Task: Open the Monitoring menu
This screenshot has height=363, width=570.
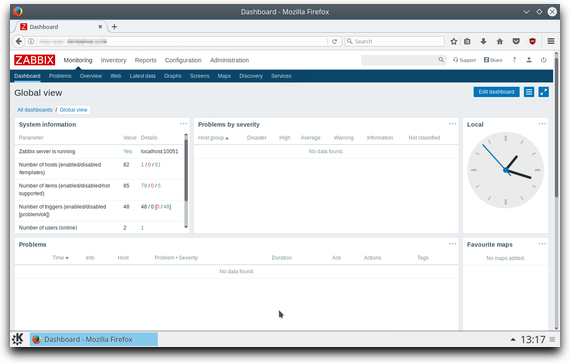Action: [78, 60]
